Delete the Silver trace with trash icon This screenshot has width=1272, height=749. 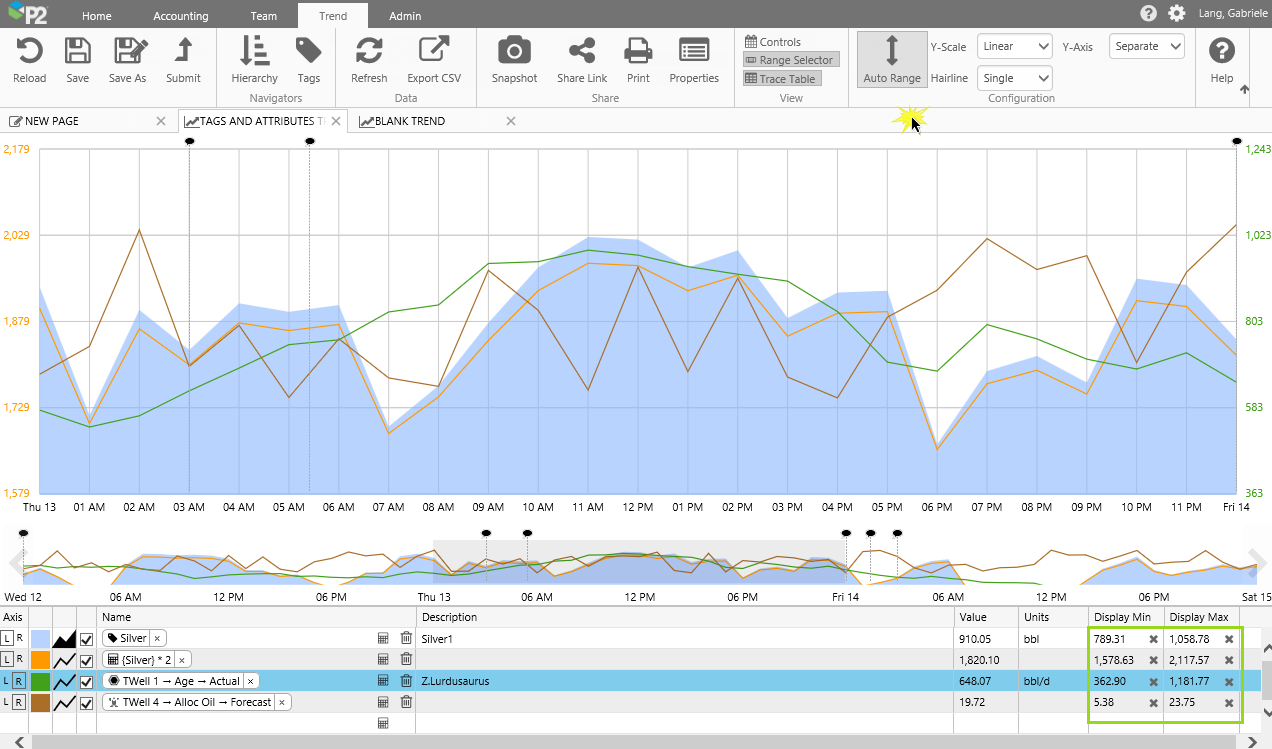(x=406, y=638)
